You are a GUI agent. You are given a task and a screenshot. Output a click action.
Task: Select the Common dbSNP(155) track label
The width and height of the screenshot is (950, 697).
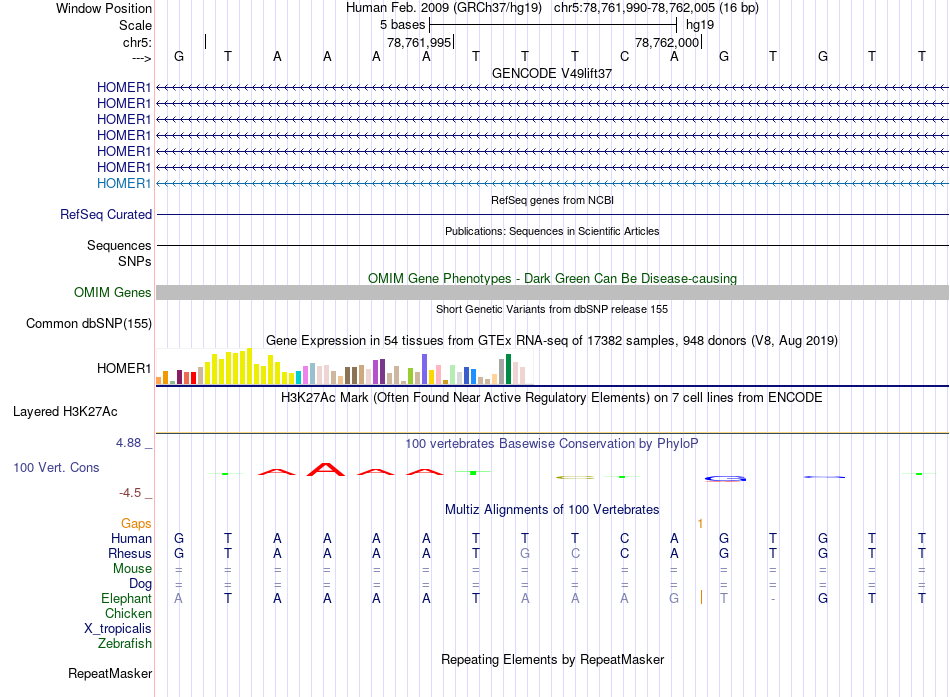pos(89,324)
